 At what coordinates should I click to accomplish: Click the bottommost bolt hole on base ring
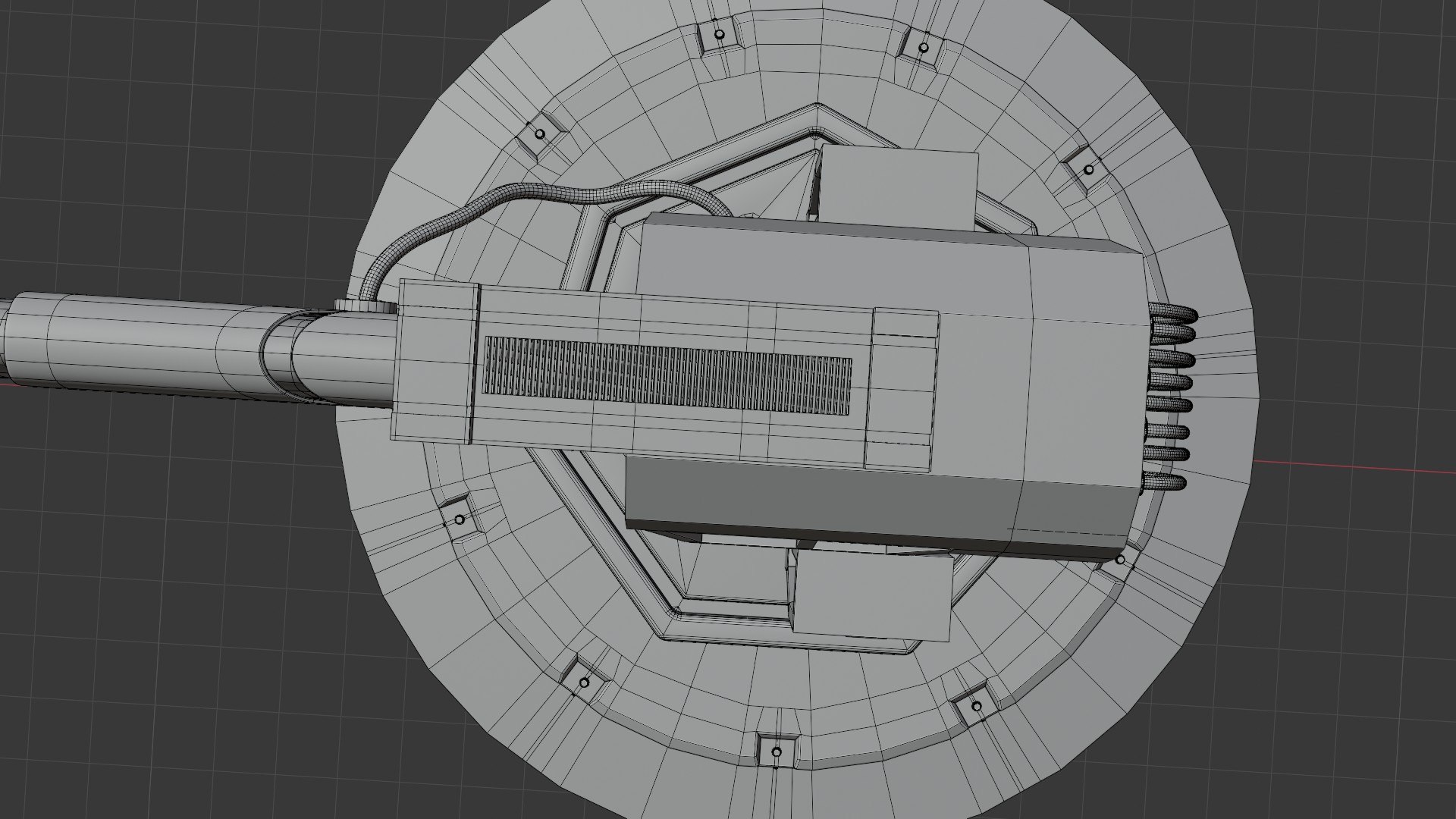point(775,753)
